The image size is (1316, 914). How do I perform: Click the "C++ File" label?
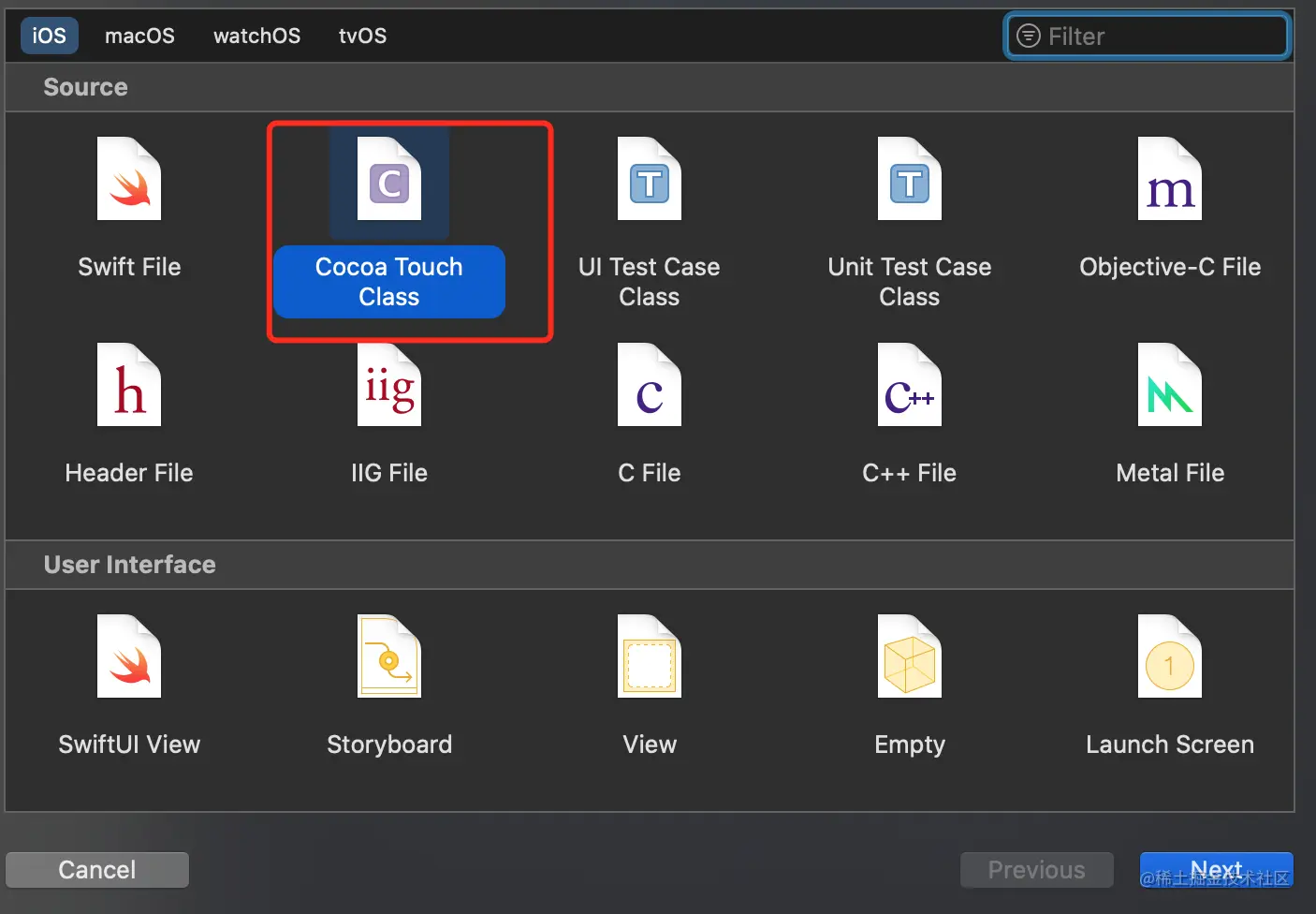pyautogui.click(x=910, y=473)
